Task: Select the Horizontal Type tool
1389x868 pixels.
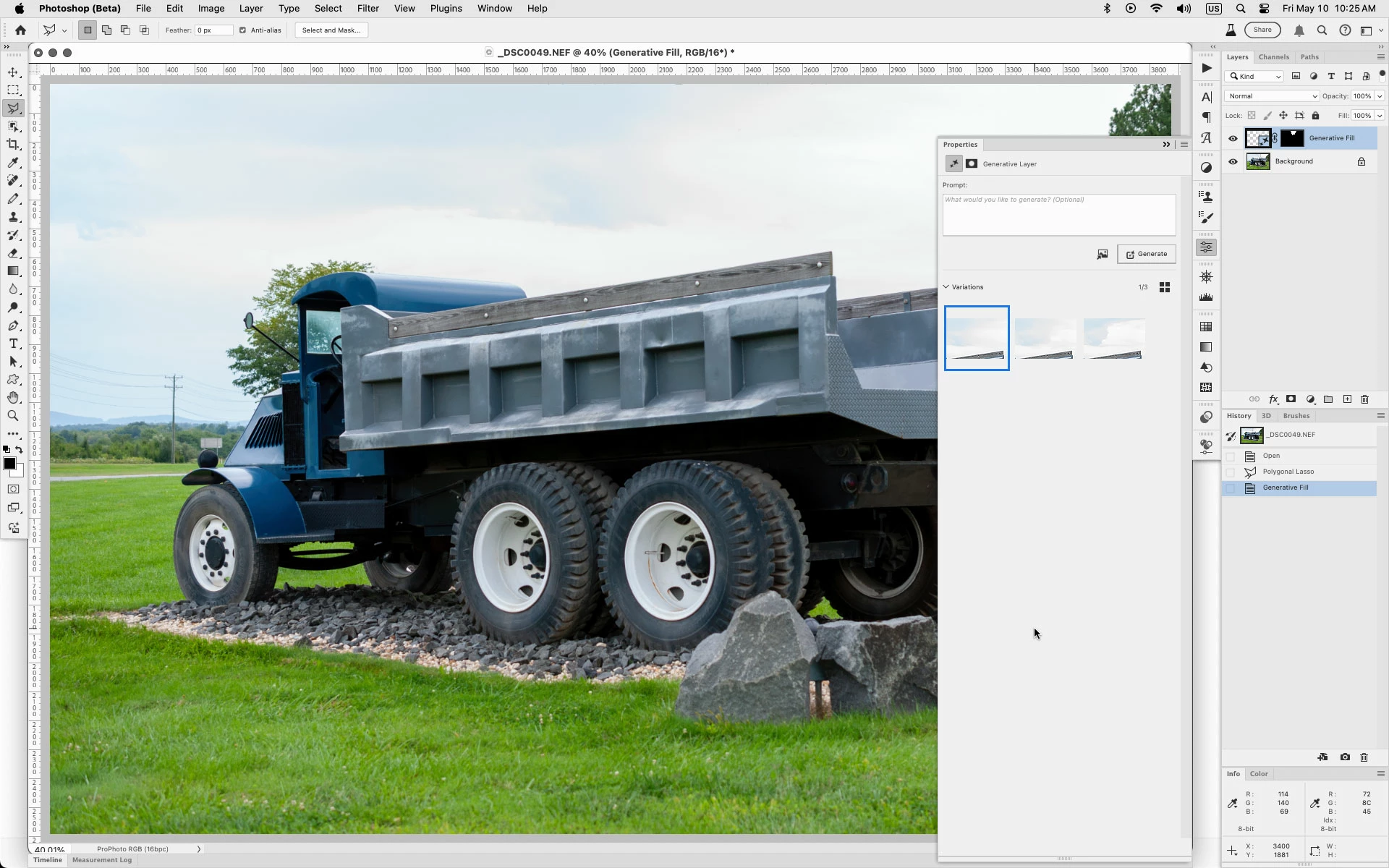Action: click(13, 344)
